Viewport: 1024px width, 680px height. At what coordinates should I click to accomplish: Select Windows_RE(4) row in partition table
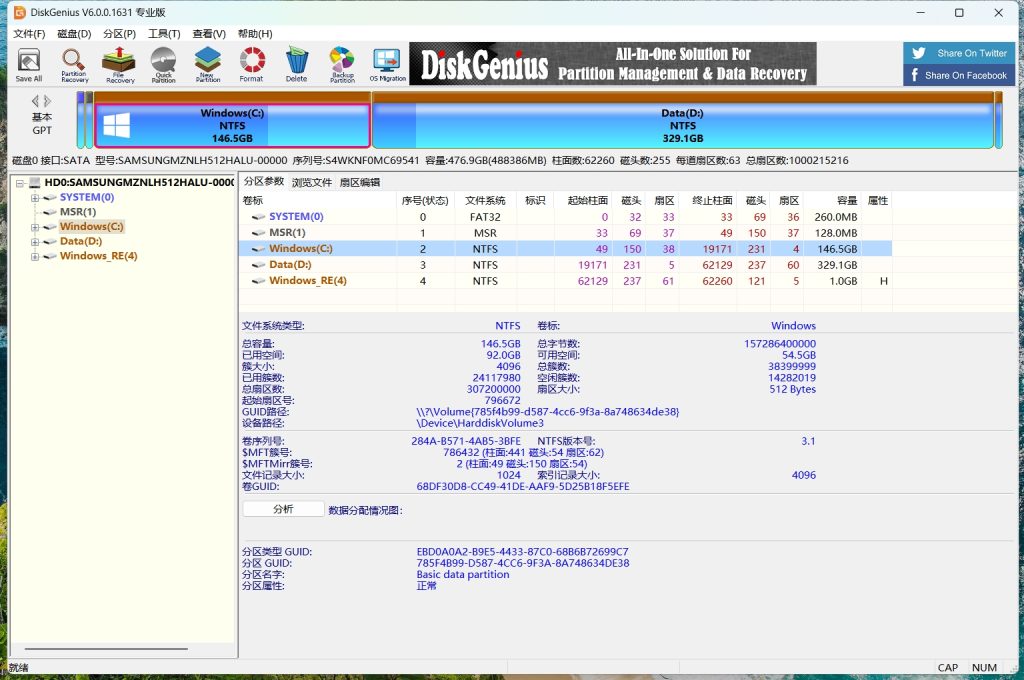[x=566, y=281]
